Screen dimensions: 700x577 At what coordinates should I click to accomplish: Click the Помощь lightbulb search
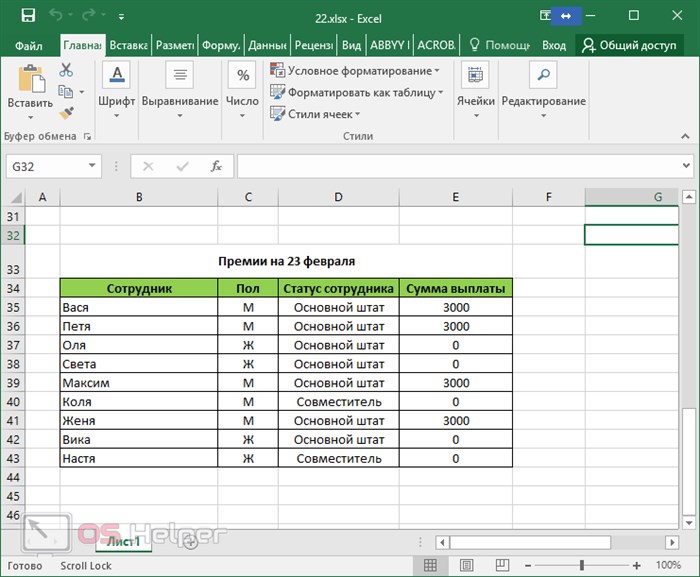click(499, 45)
